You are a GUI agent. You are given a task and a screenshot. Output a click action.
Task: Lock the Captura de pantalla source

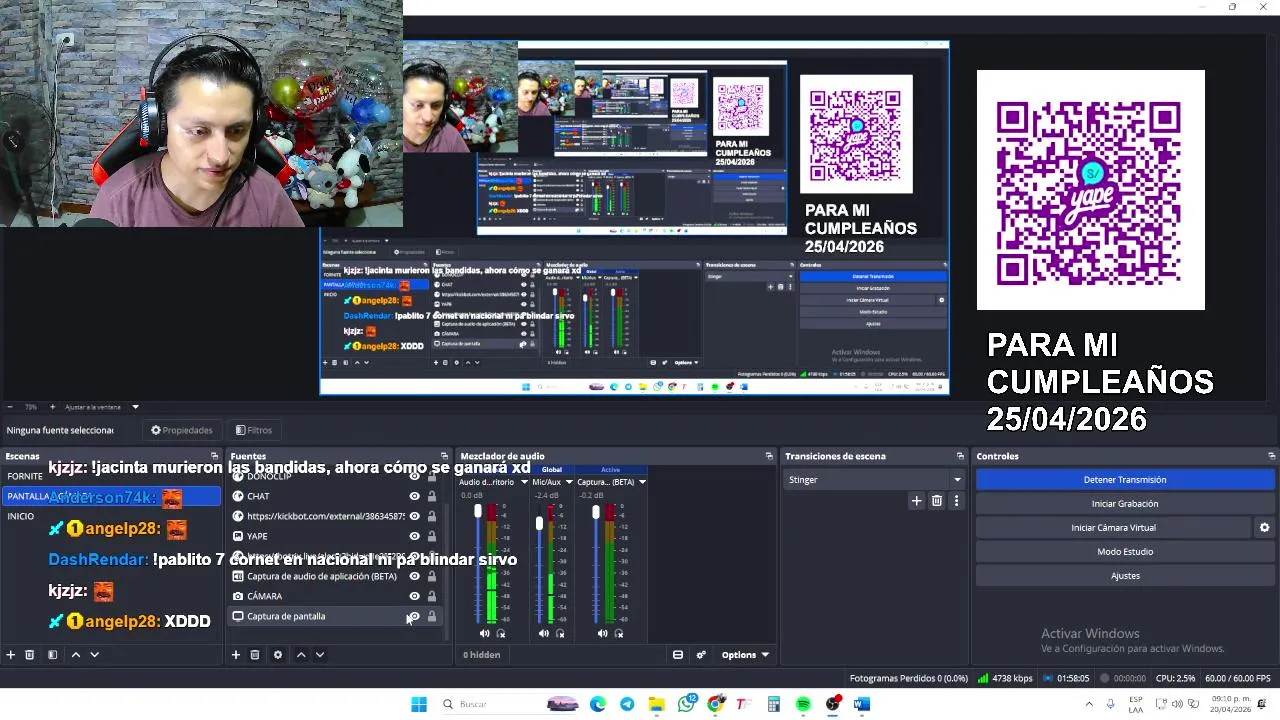pos(432,616)
